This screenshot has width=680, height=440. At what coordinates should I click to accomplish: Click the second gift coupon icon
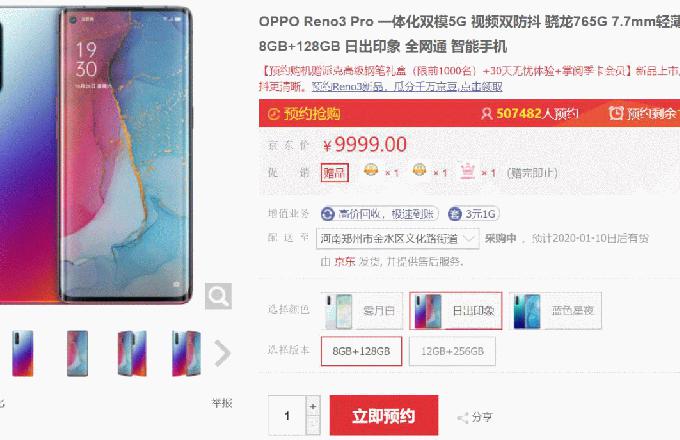(419, 169)
